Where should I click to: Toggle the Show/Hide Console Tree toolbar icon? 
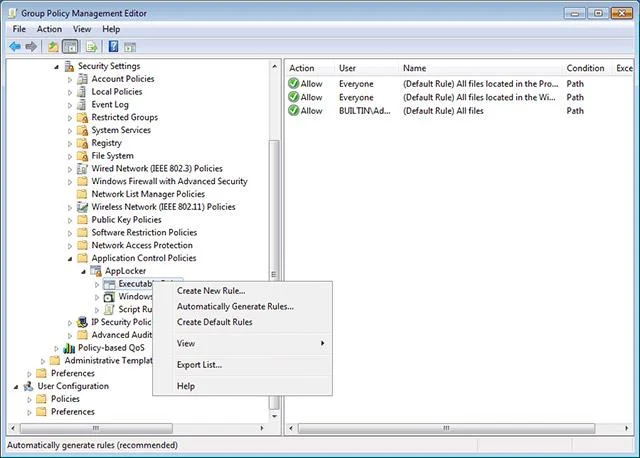coord(70,47)
